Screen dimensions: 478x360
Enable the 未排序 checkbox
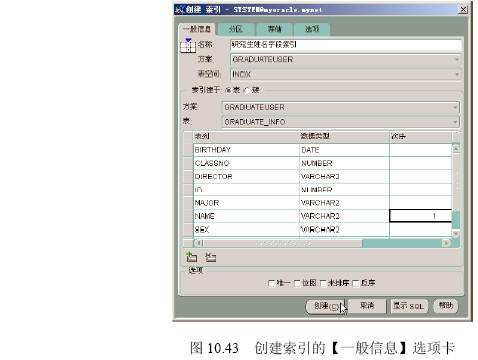323,283
